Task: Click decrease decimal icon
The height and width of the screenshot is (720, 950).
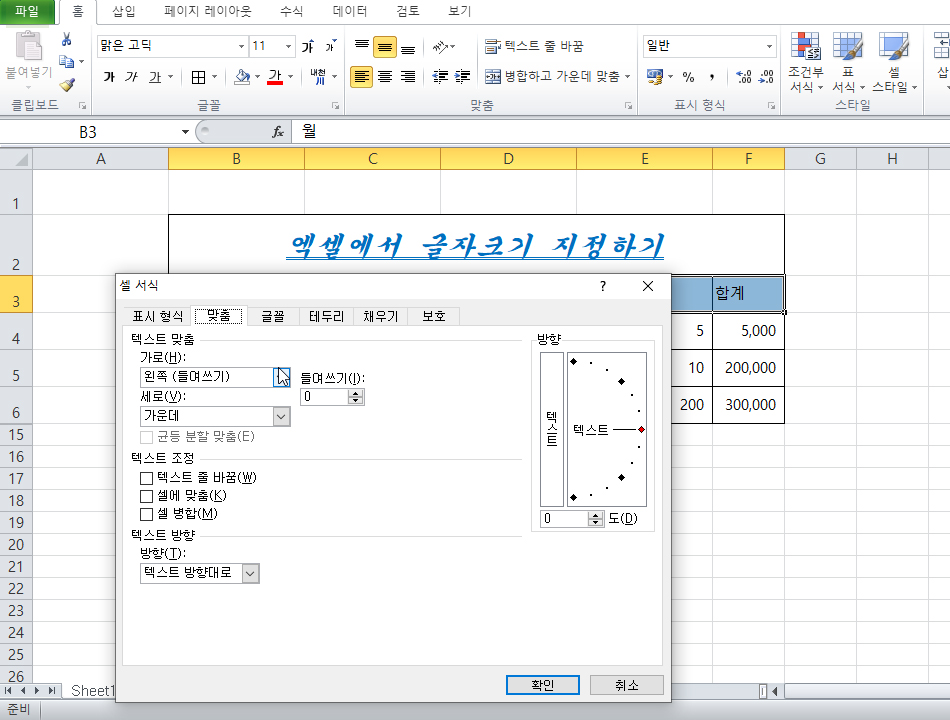Action: pos(766,77)
